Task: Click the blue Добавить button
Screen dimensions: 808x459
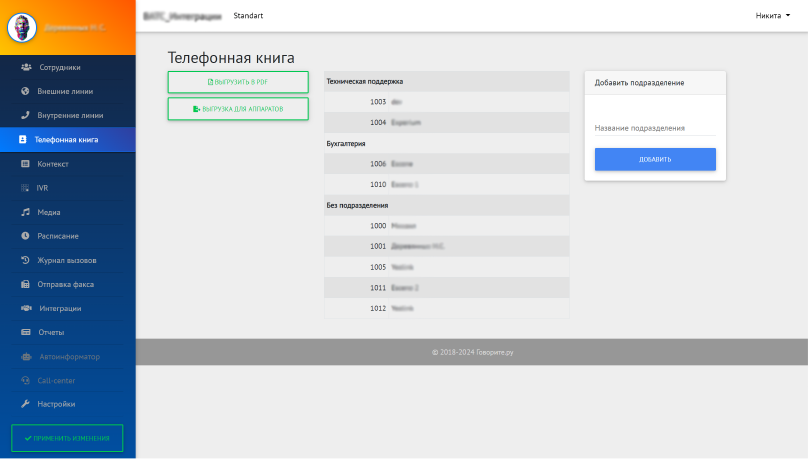Action: (x=655, y=159)
